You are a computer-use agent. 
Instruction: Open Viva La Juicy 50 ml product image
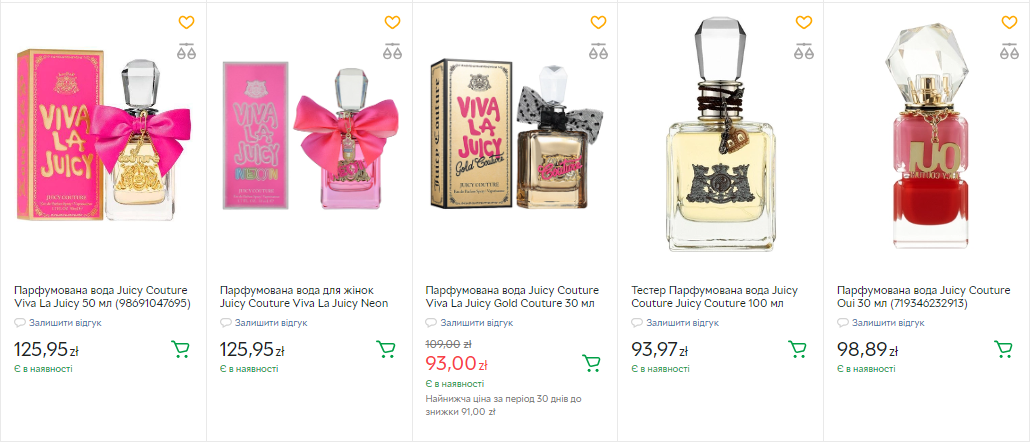click(x=103, y=140)
